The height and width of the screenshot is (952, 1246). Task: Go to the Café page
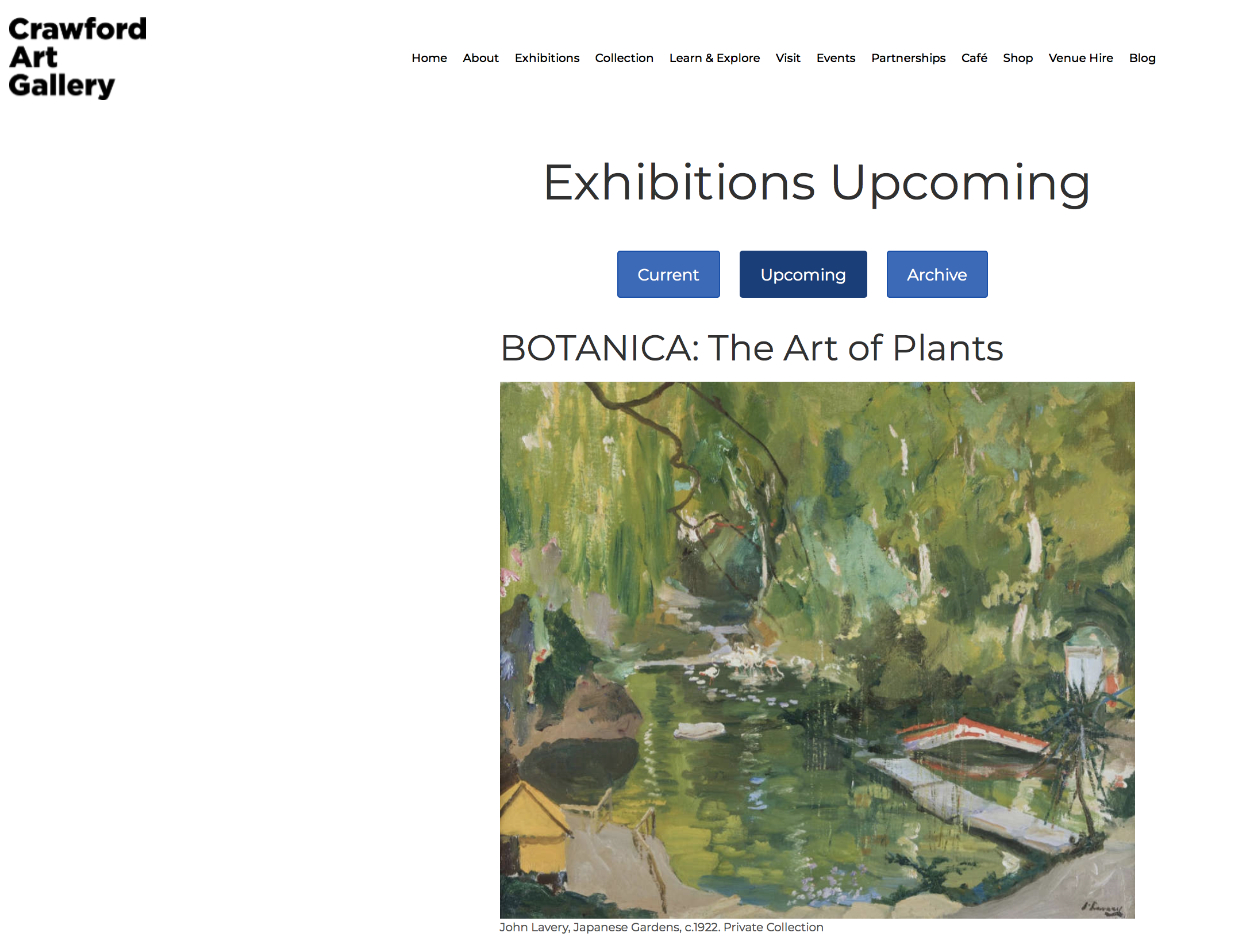pyautogui.click(x=974, y=58)
